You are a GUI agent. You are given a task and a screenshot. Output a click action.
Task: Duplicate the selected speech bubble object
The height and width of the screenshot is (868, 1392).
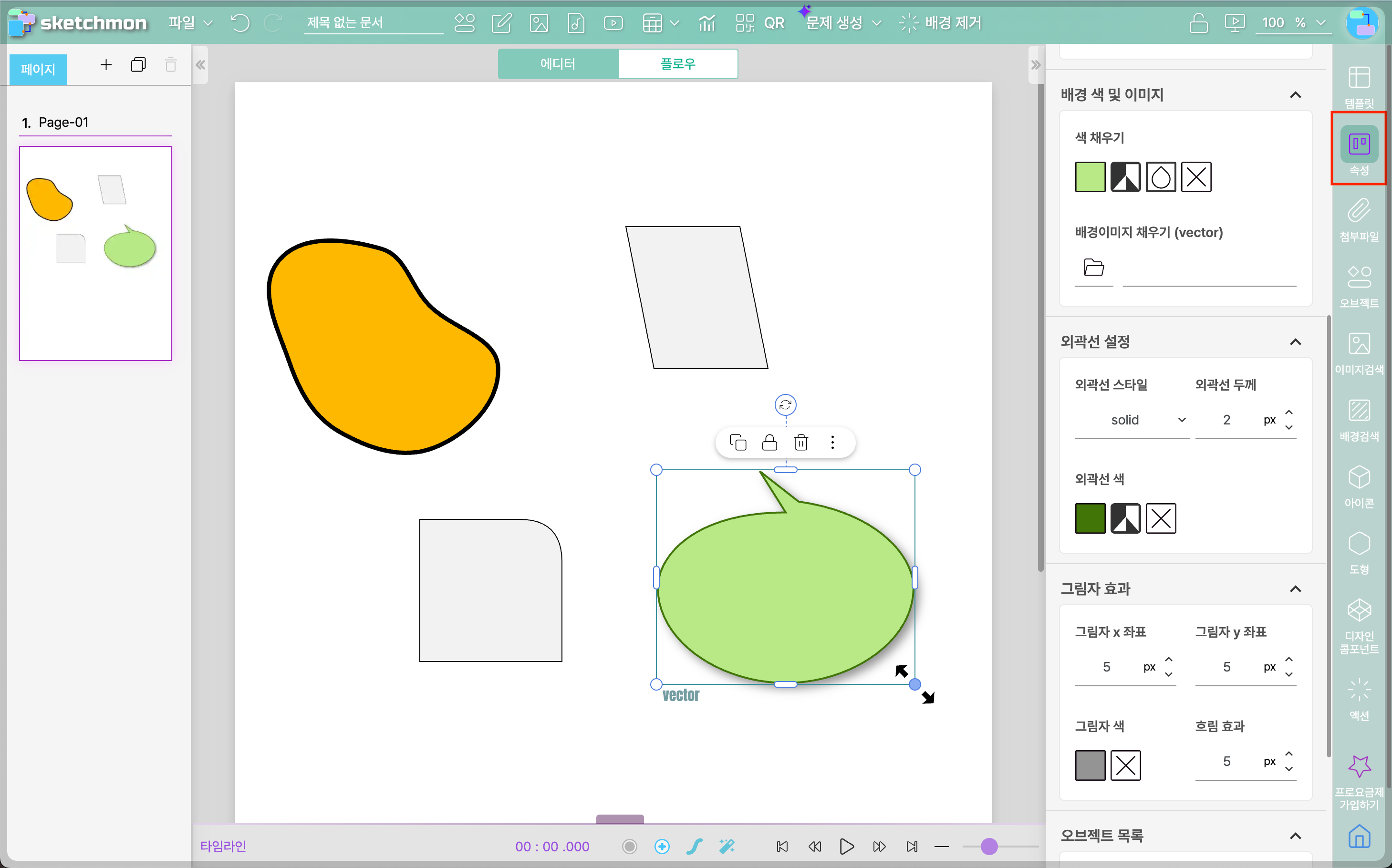coord(738,443)
